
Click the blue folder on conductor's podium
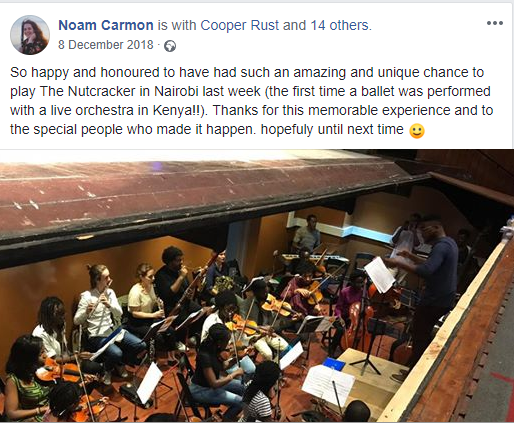pyautogui.click(x=334, y=364)
